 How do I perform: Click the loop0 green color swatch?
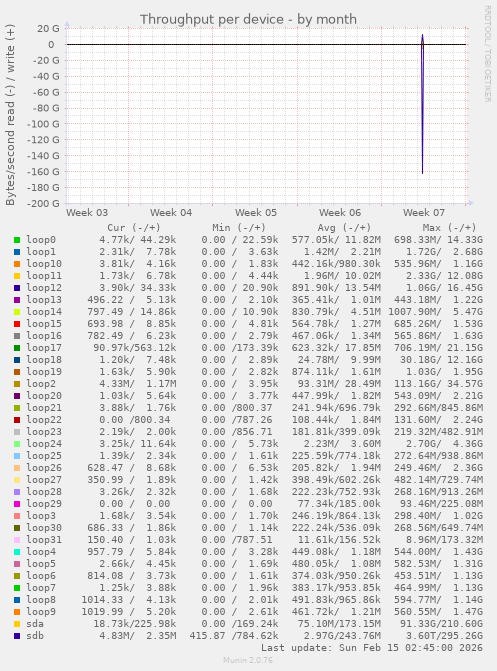click(x=17, y=240)
